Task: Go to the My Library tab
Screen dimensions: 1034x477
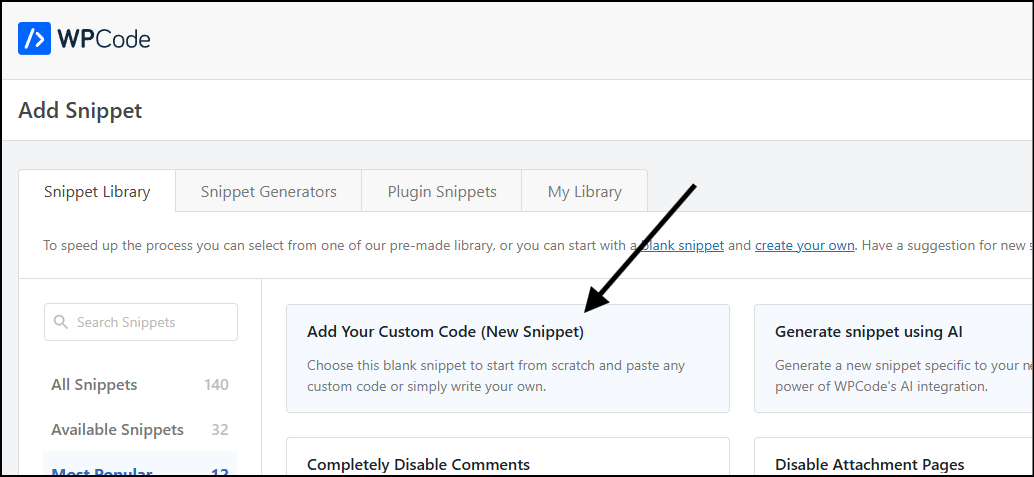Action: [x=584, y=191]
